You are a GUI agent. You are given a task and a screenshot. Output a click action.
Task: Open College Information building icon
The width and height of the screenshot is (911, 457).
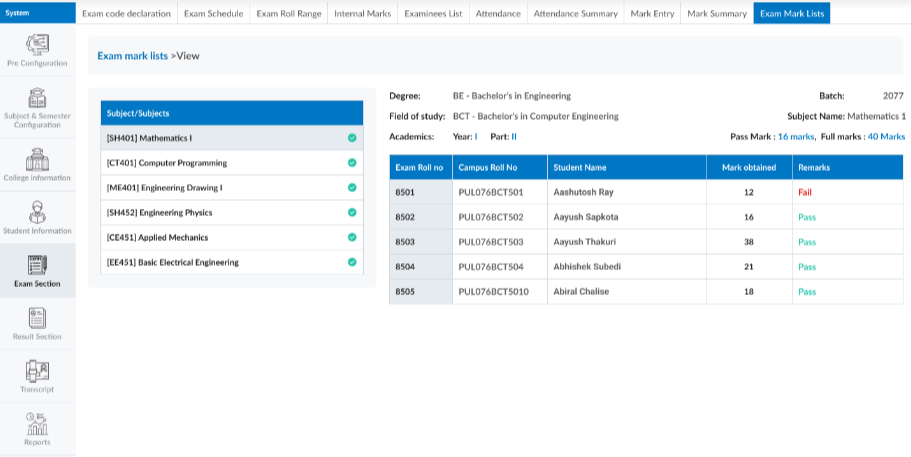coord(37,159)
